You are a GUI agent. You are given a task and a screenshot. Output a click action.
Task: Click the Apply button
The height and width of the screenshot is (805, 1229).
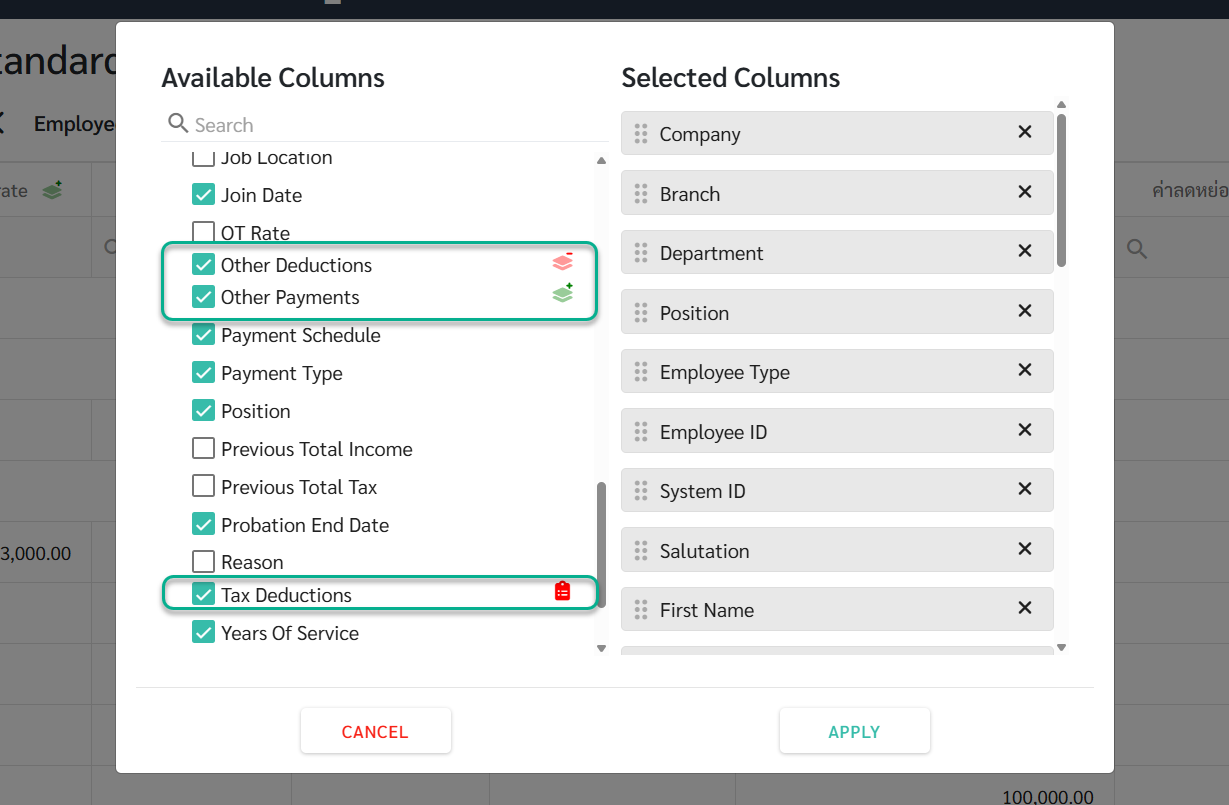click(854, 731)
